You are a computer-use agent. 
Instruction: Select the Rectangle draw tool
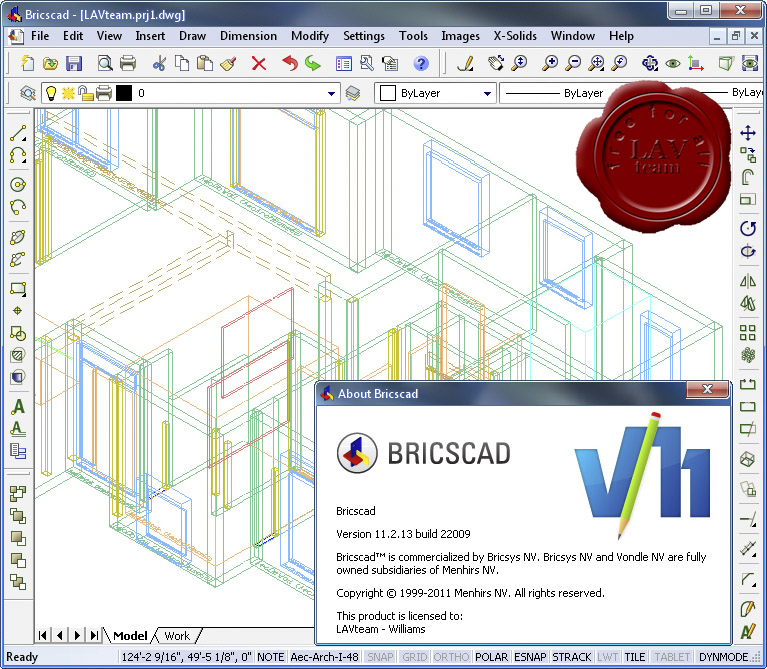(18, 288)
